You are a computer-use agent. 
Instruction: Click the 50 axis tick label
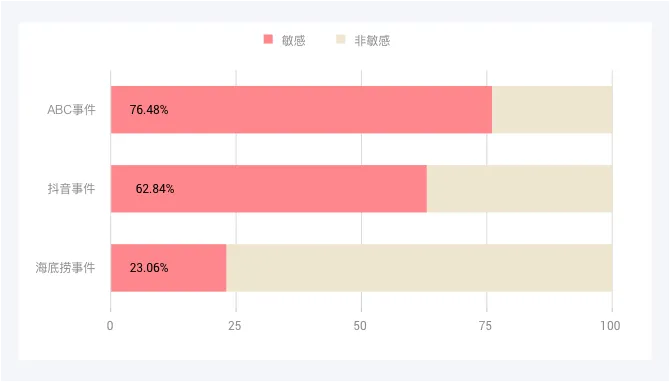(x=360, y=326)
